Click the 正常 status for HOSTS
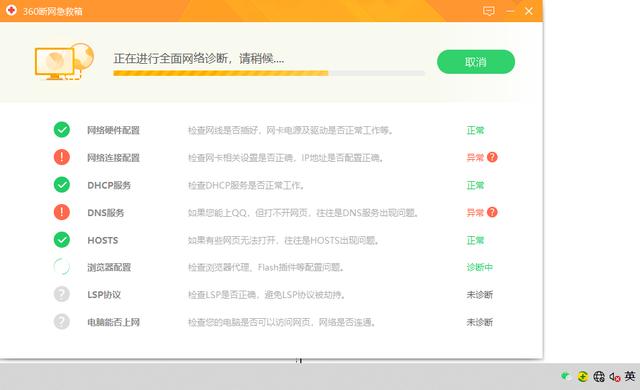Image resolution: width=640 pixels, height=390 pixels. [475, 240]
